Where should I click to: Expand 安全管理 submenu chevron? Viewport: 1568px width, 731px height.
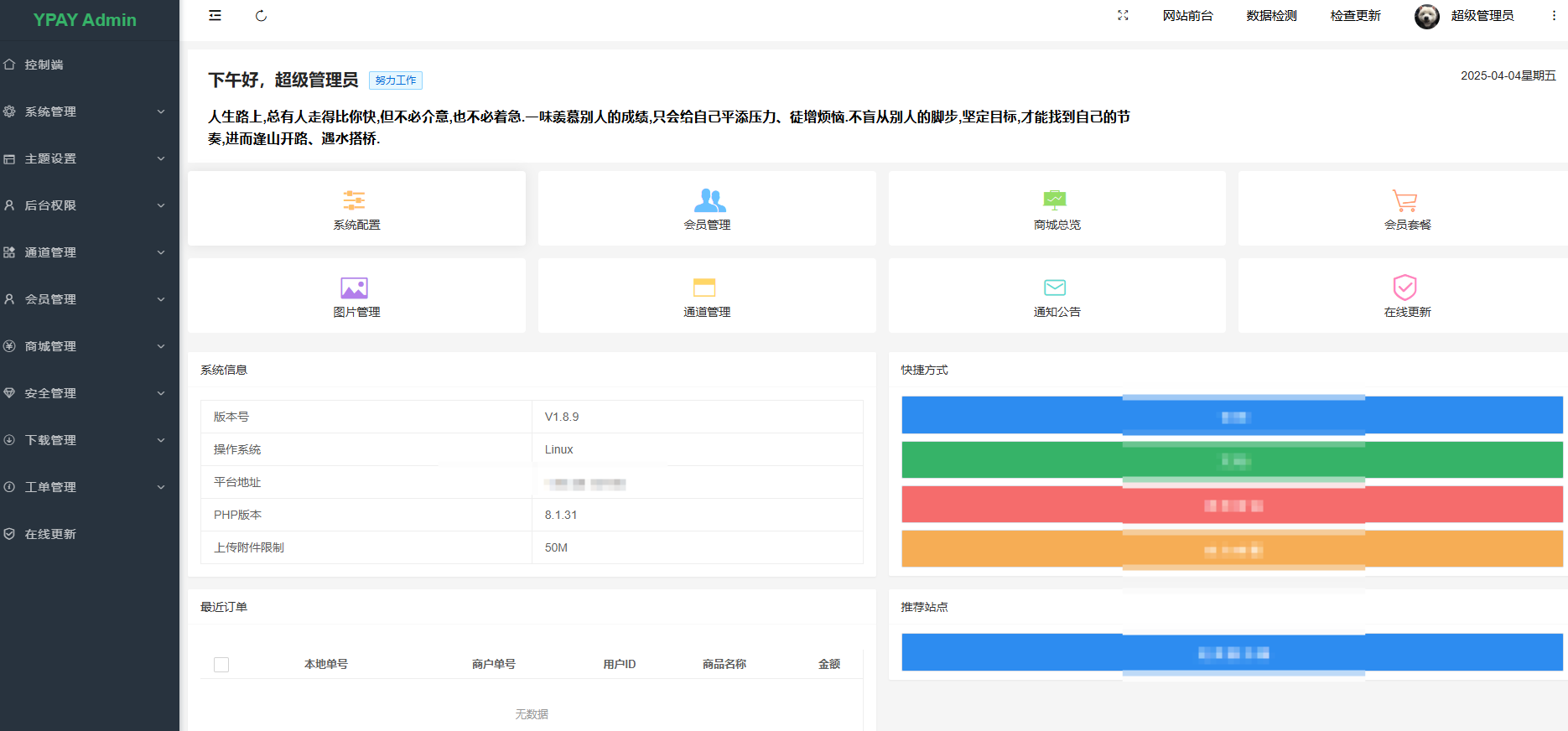(161, 393)
